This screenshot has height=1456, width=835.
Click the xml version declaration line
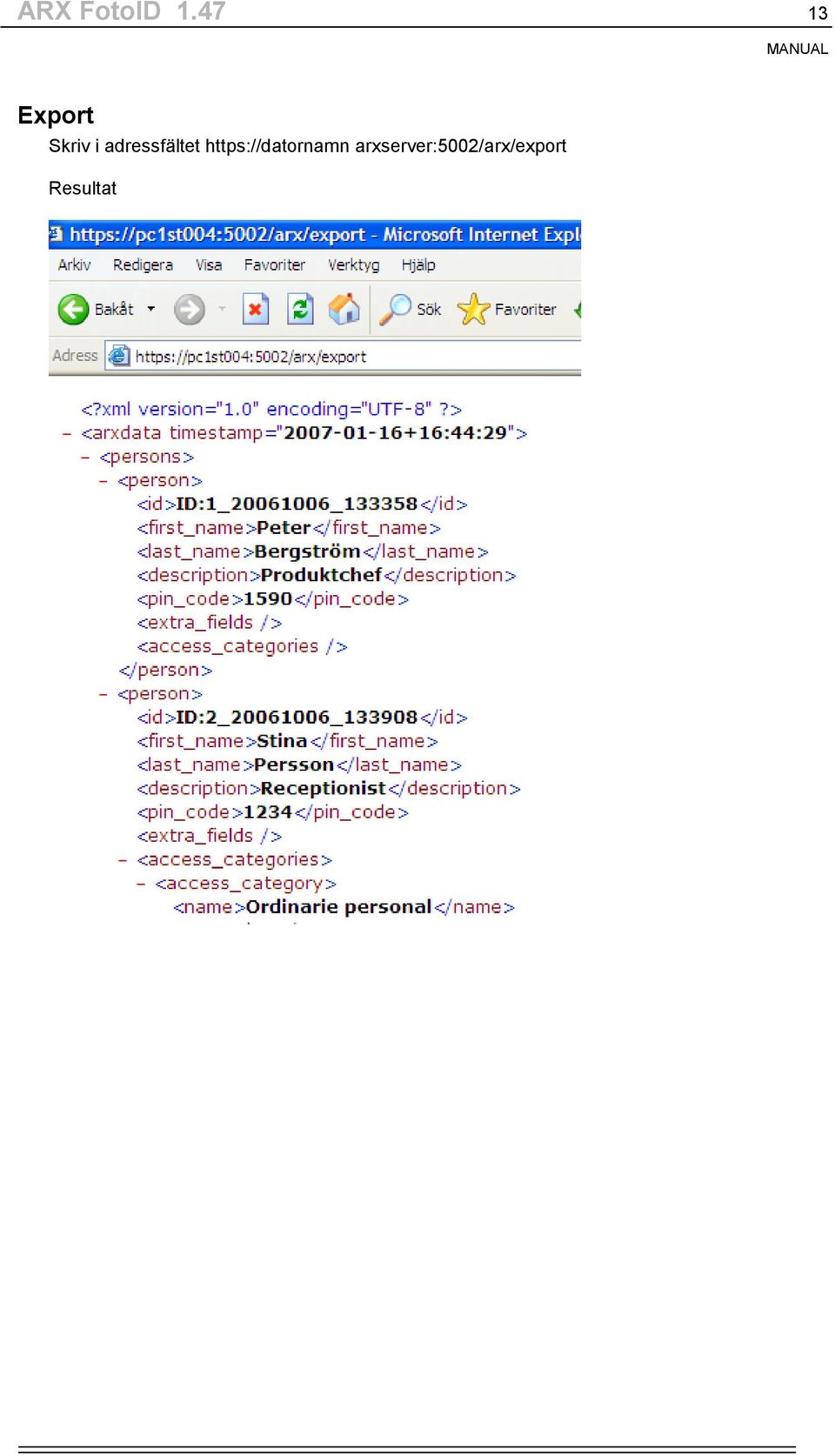tap(271, 409)
